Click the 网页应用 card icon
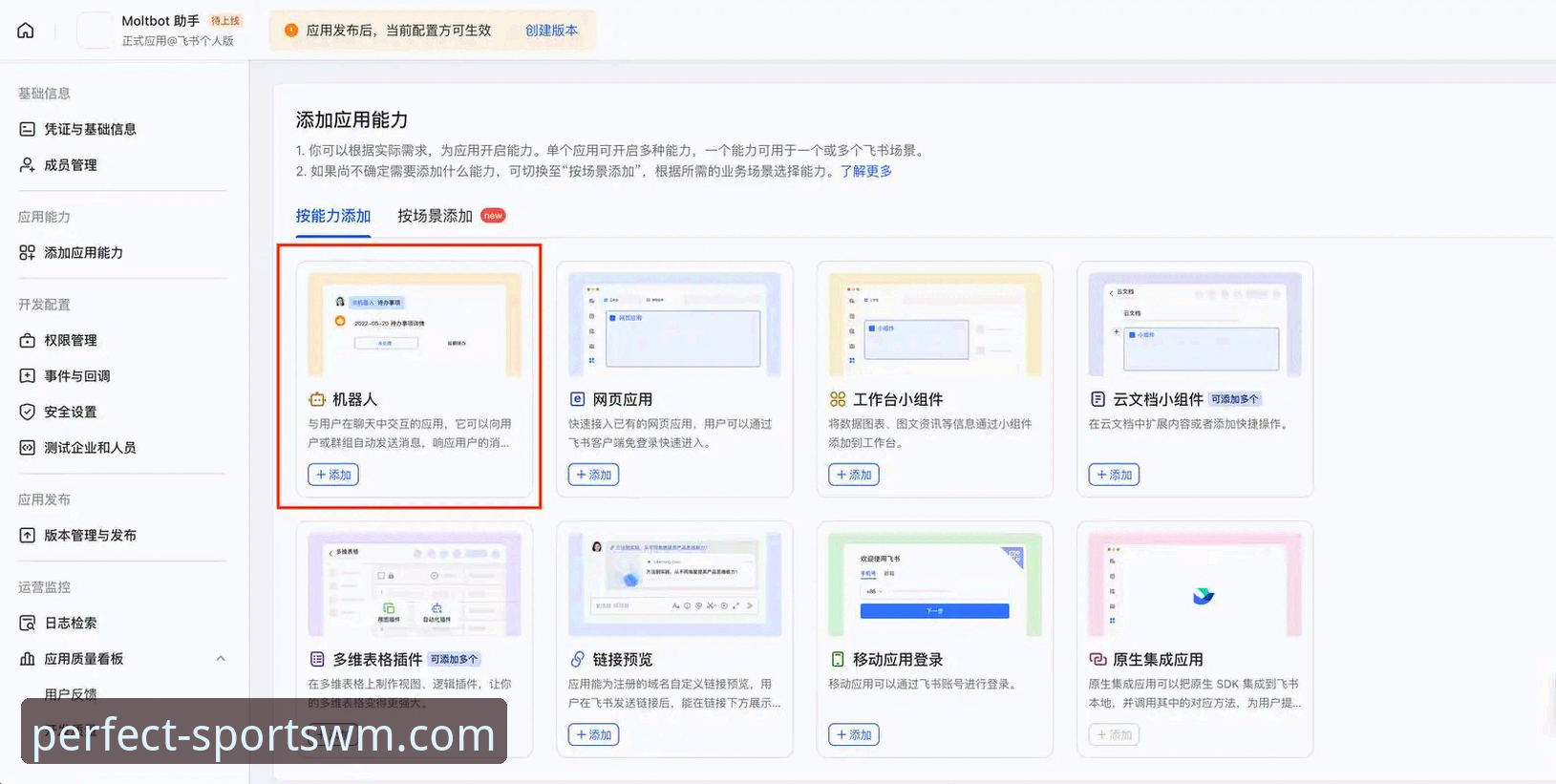 point(577,399)
